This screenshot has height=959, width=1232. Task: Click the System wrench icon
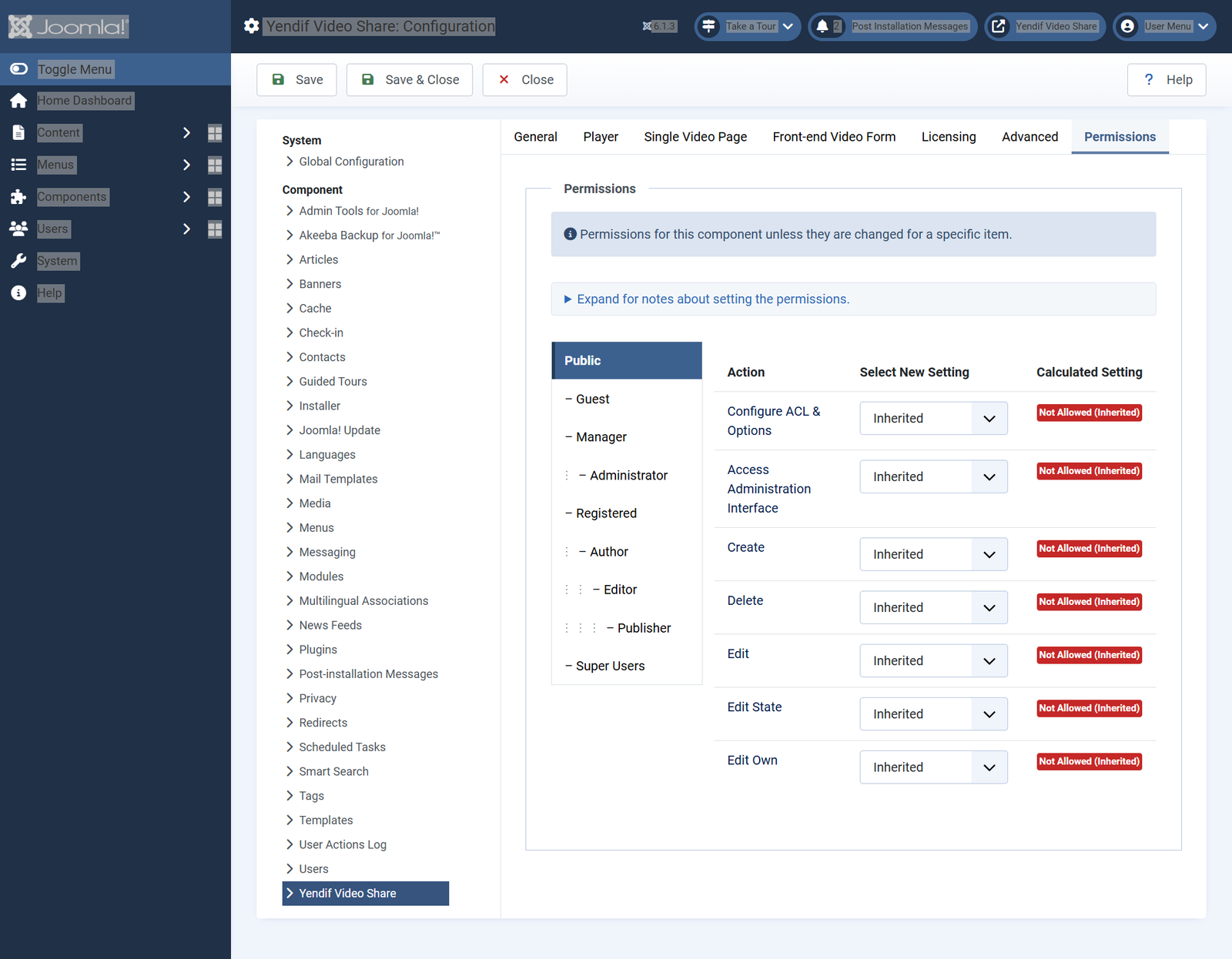click(x=18, y=261)
